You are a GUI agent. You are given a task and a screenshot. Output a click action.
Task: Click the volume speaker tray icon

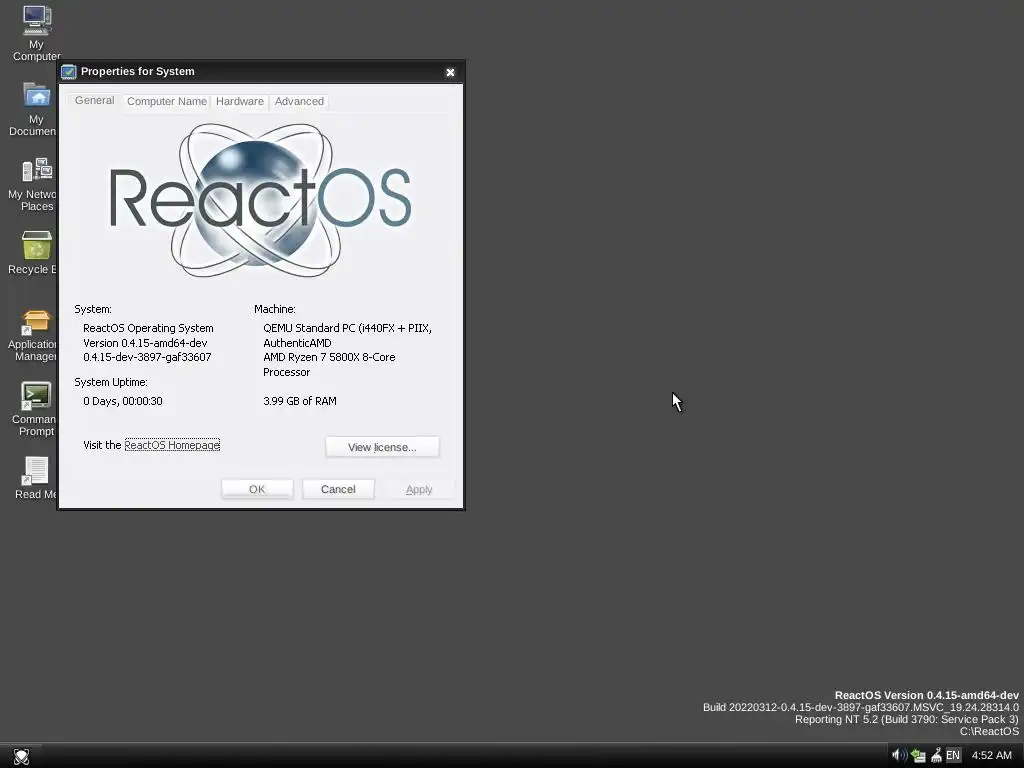[899, 756]
